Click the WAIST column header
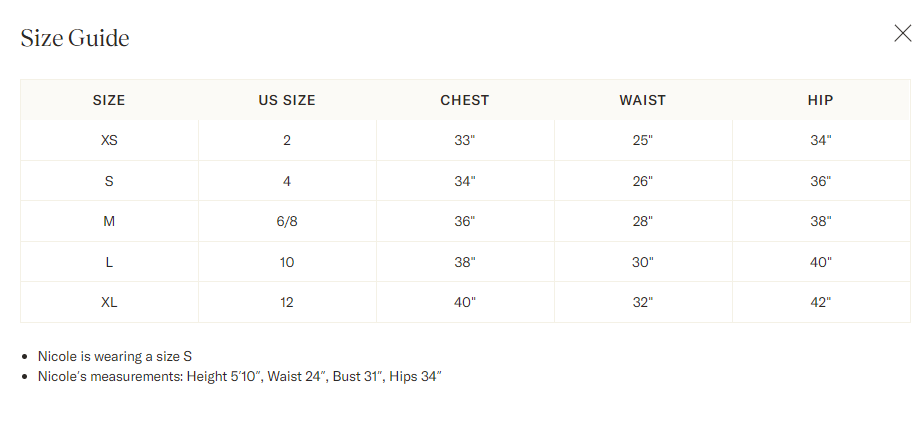The height and width of the screenshot is (431, 922). pos(643,100)
